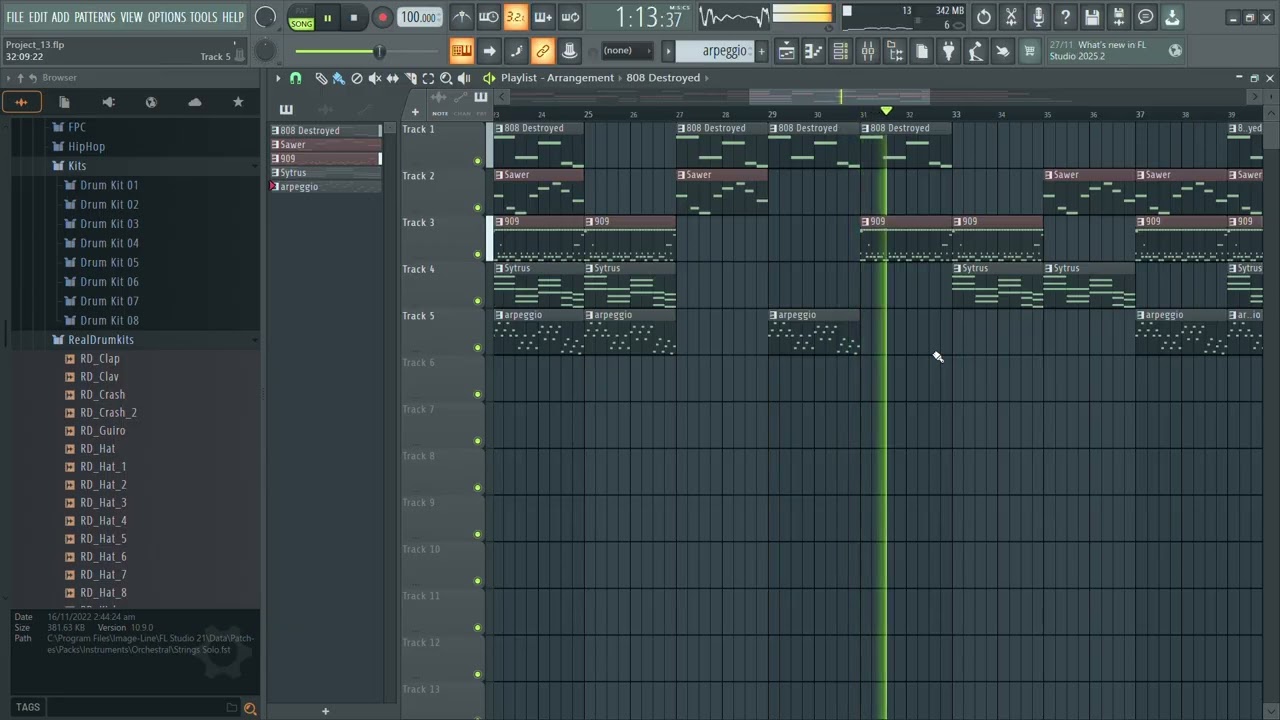Expand the arrow after 808 Destroyed breadcrumb
Screen dimensions: 1280x720
click(707, 78)
